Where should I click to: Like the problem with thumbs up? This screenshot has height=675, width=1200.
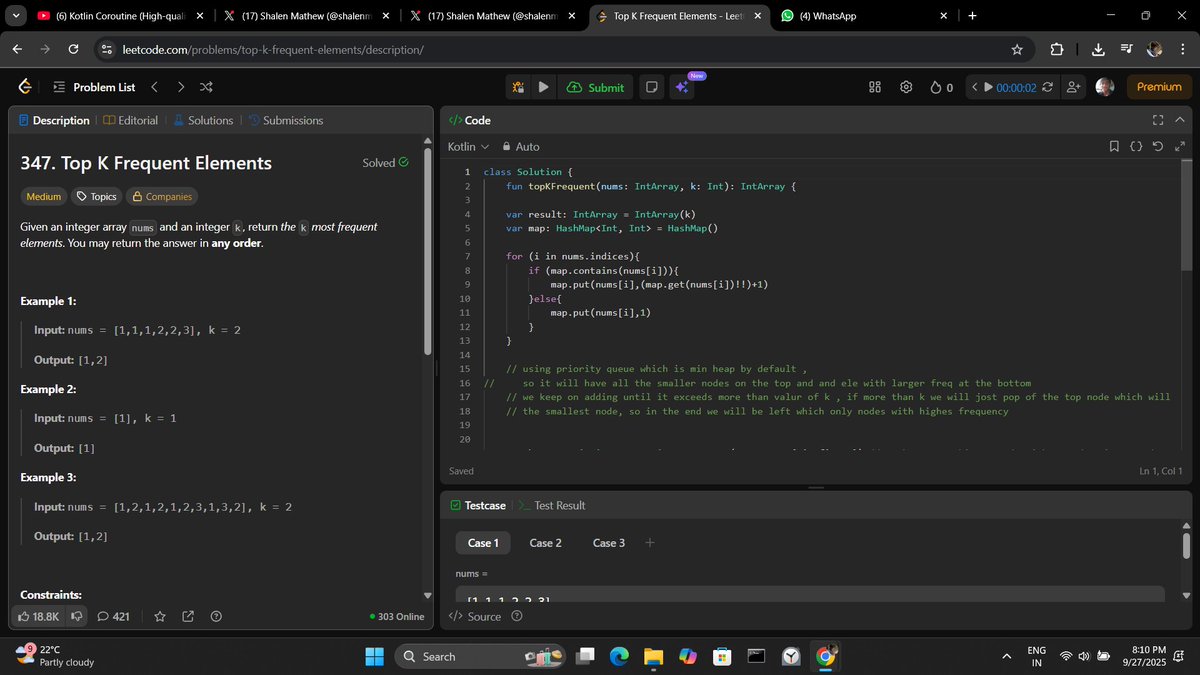point(39,616)
